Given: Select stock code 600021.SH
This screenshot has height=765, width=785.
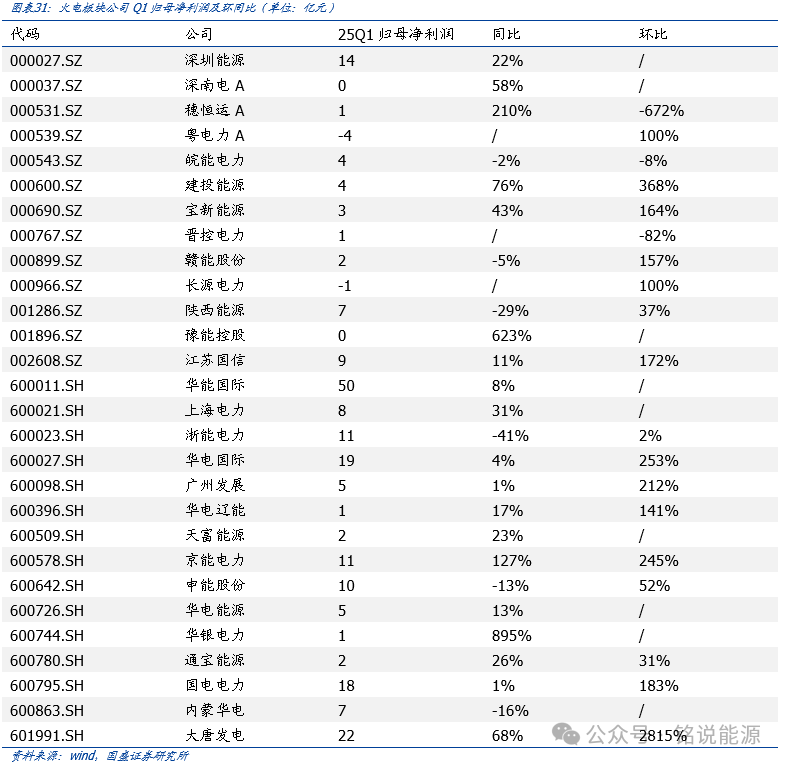Looking at the screenshot, I should [x=47, y=411].
